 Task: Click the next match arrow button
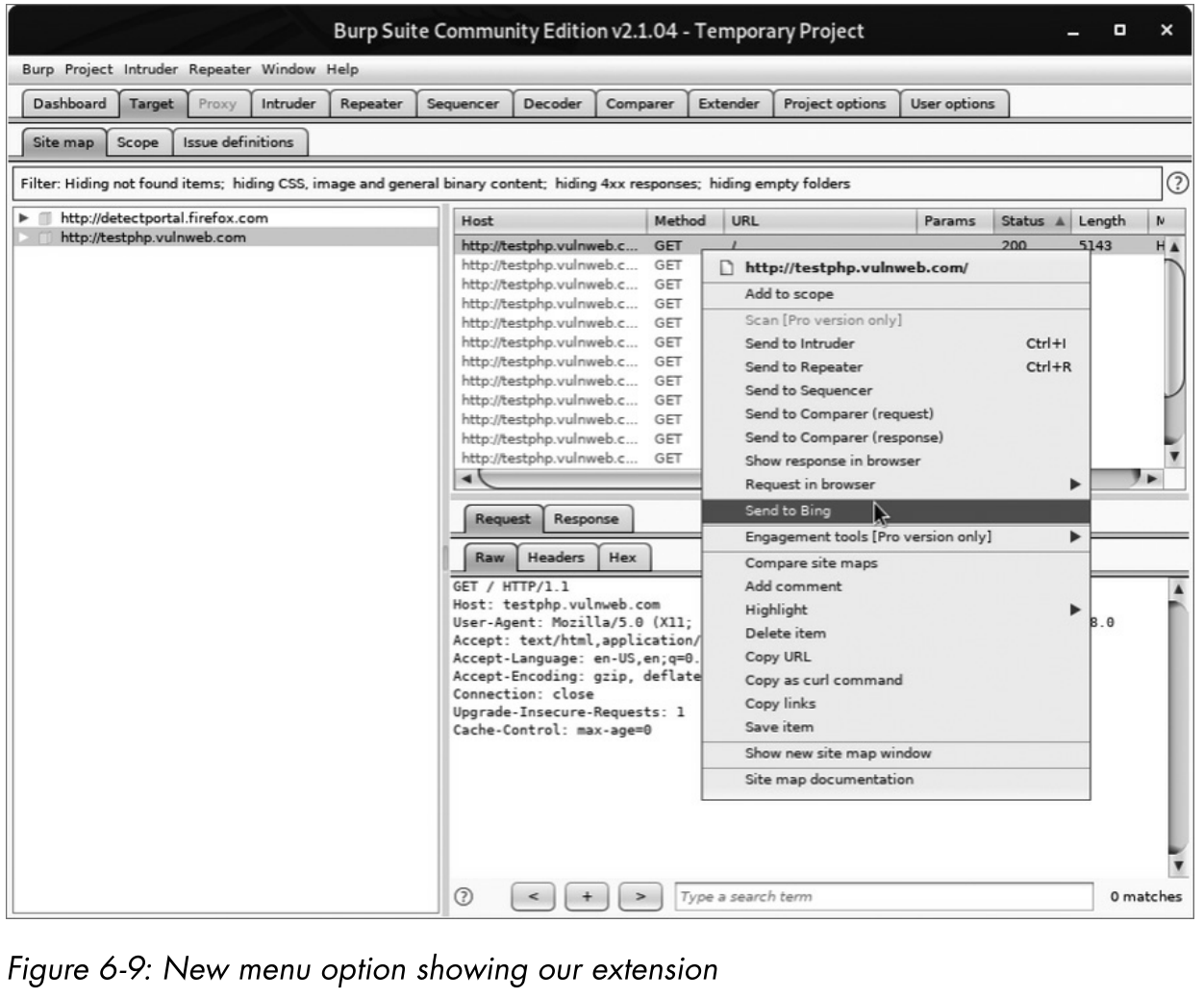(x=640, y=896)
